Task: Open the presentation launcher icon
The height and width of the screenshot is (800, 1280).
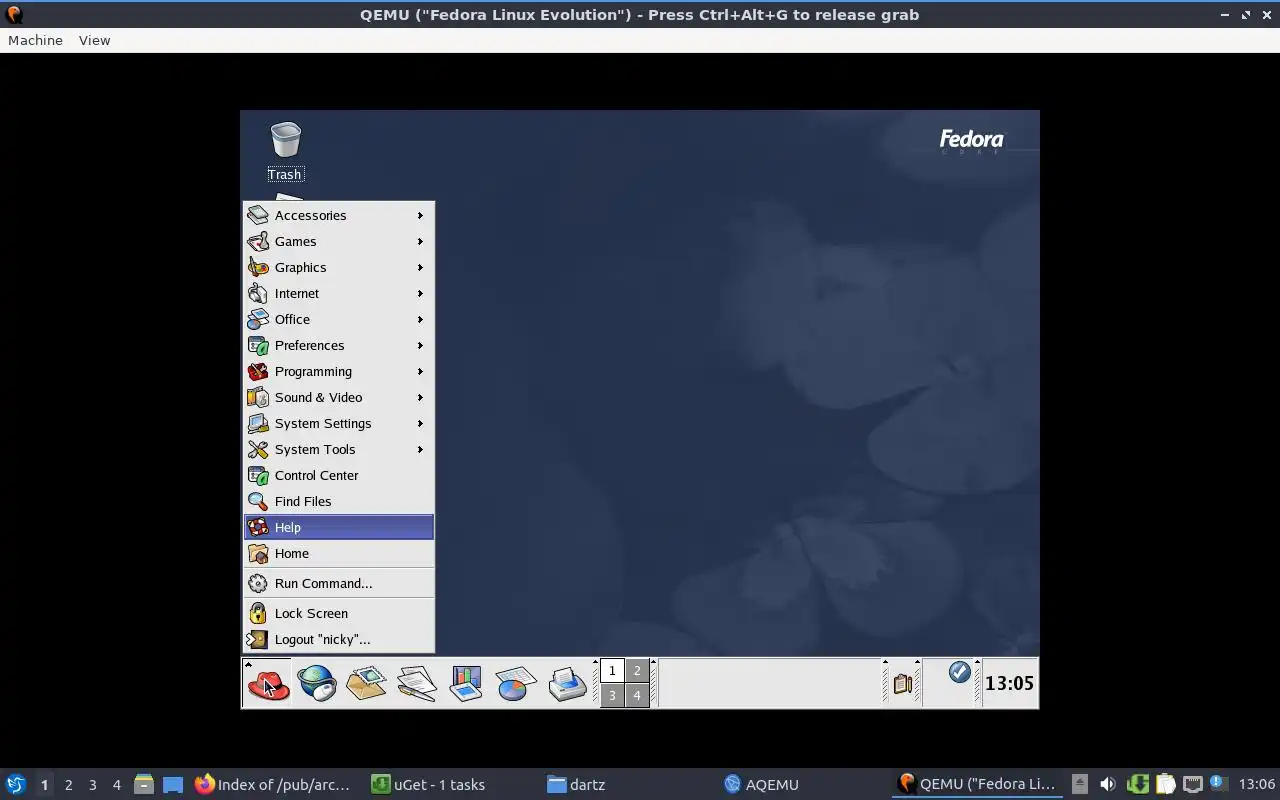Action: click(466, 684)
